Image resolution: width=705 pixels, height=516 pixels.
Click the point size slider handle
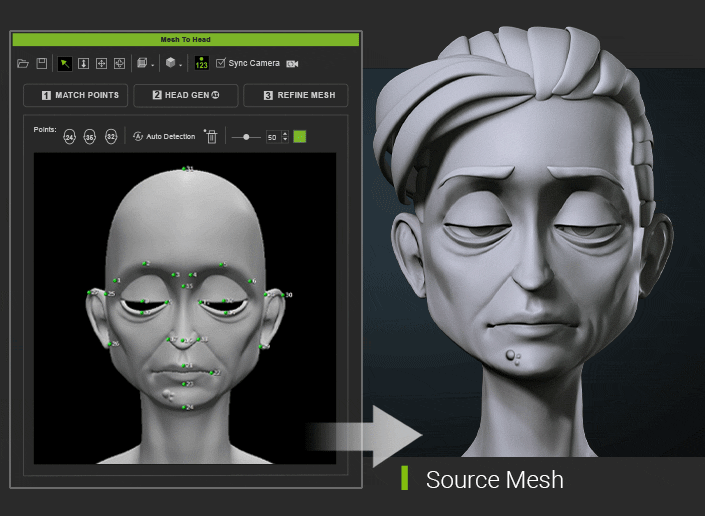[x=246, y=136]
